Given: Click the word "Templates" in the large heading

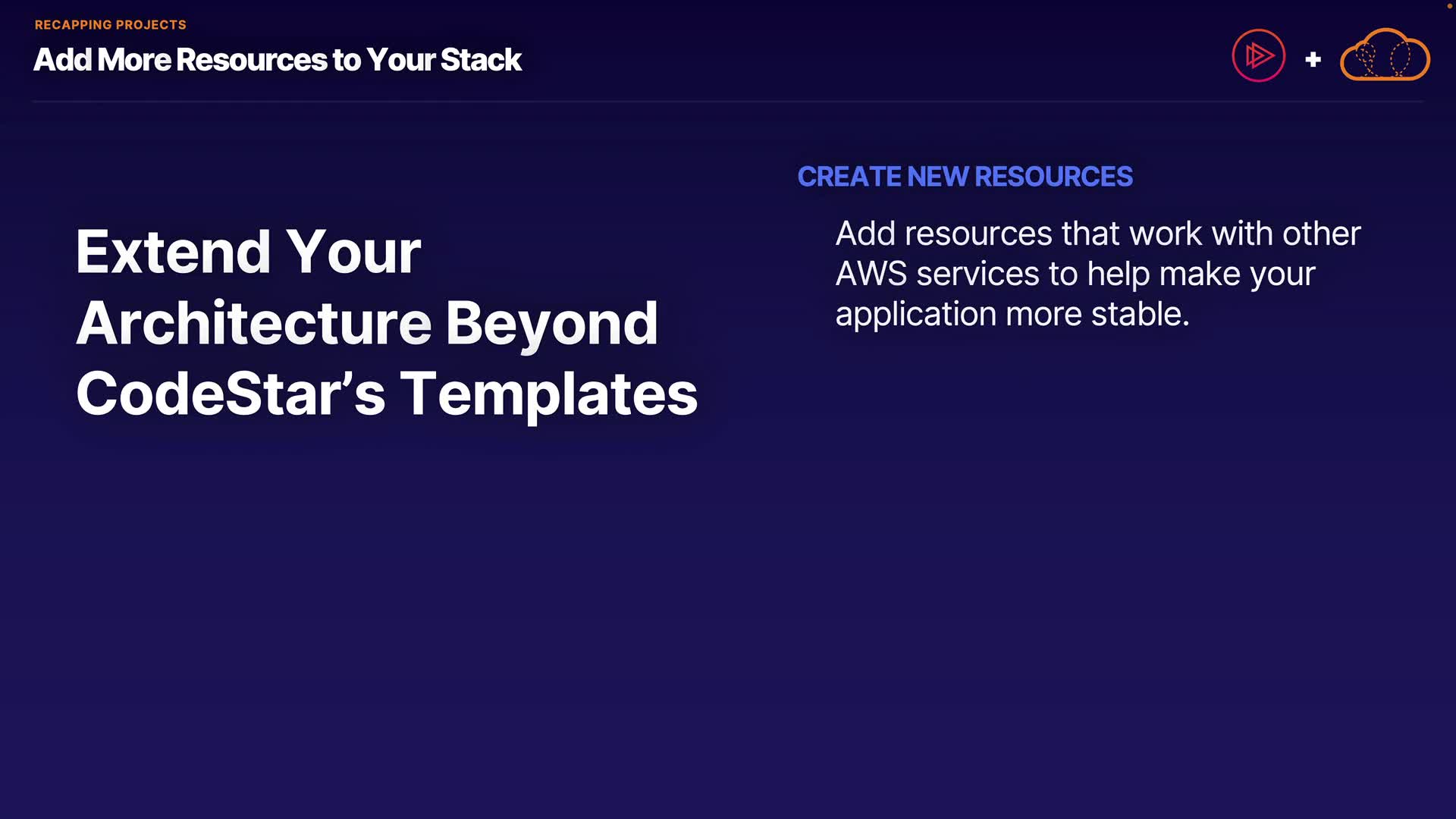Looking at the screenshot, I should [x=548, y=394].
